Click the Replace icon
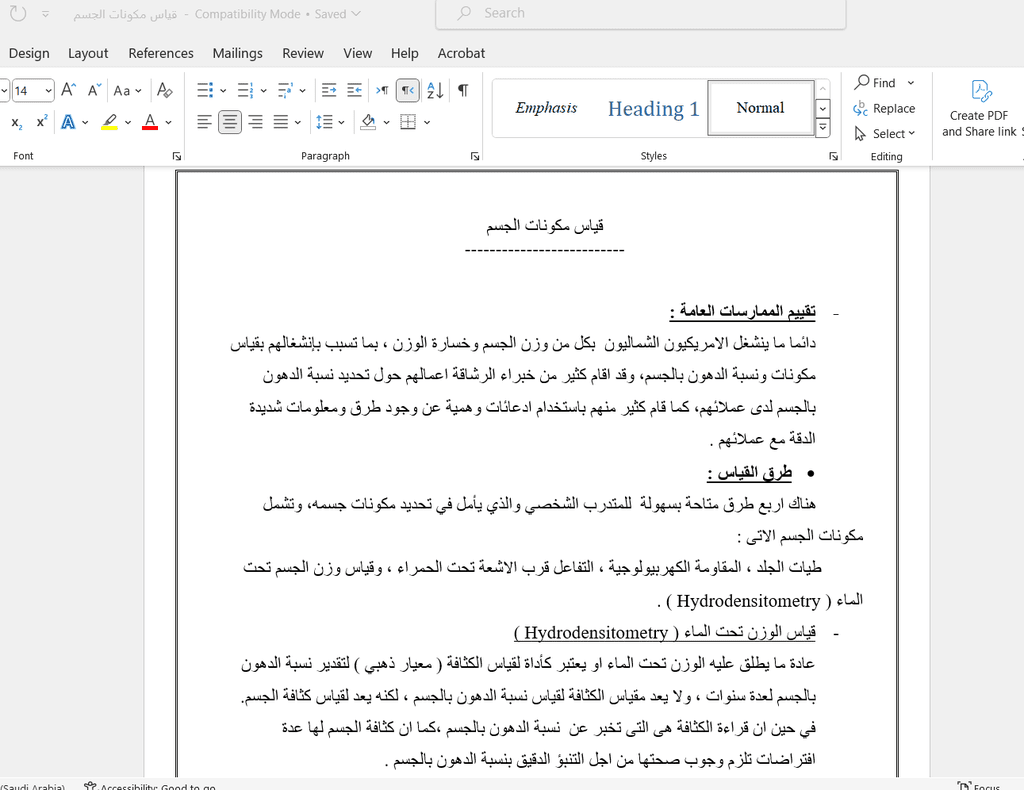This screenshot has height=790, width=1024. point(861,108)
